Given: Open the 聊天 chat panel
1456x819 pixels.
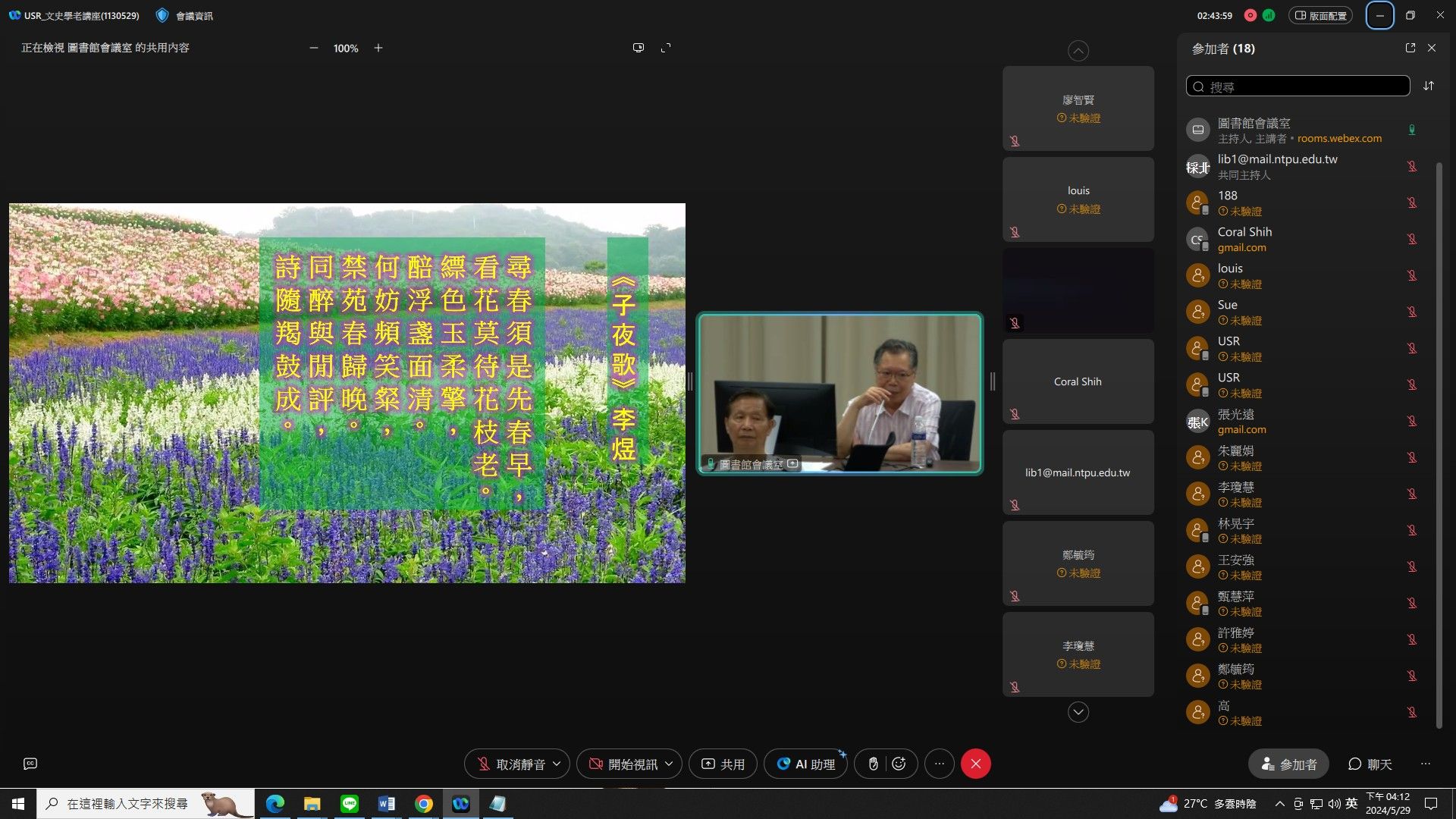Looking at the screenshot, I should click(x=1370, y=764).
